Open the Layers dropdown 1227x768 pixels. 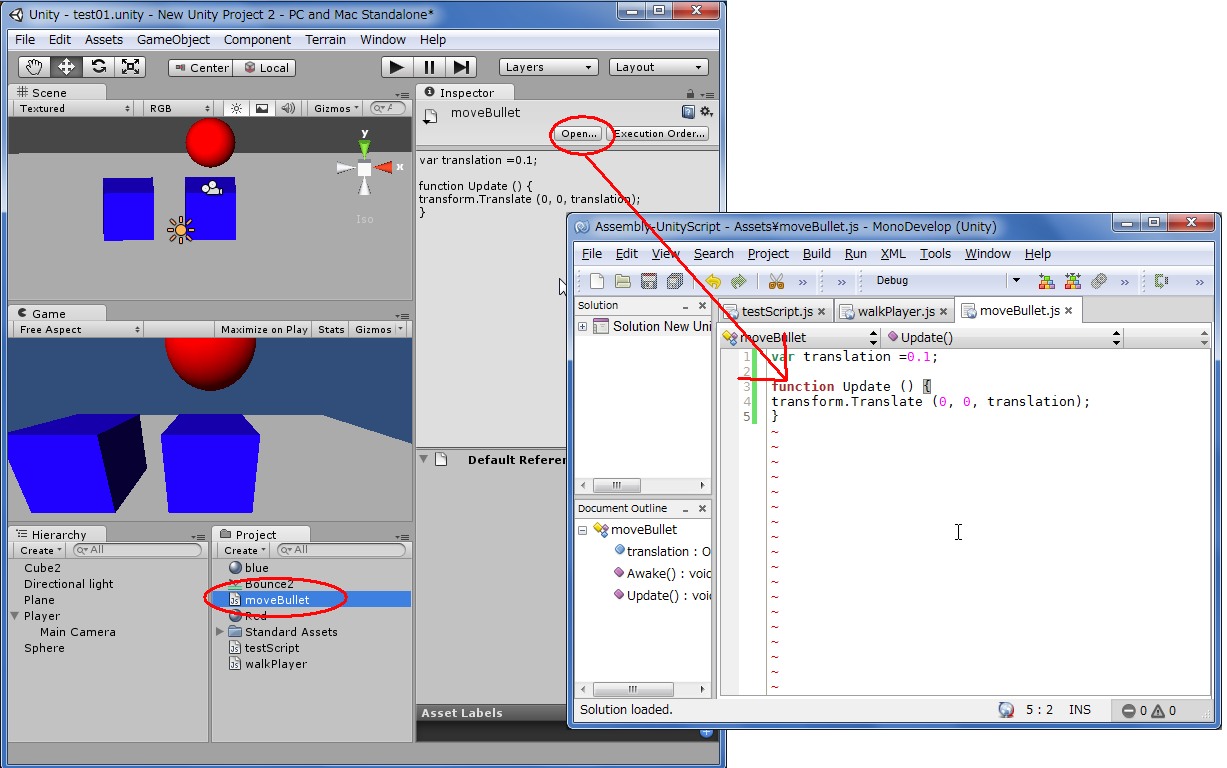(548, 67)
